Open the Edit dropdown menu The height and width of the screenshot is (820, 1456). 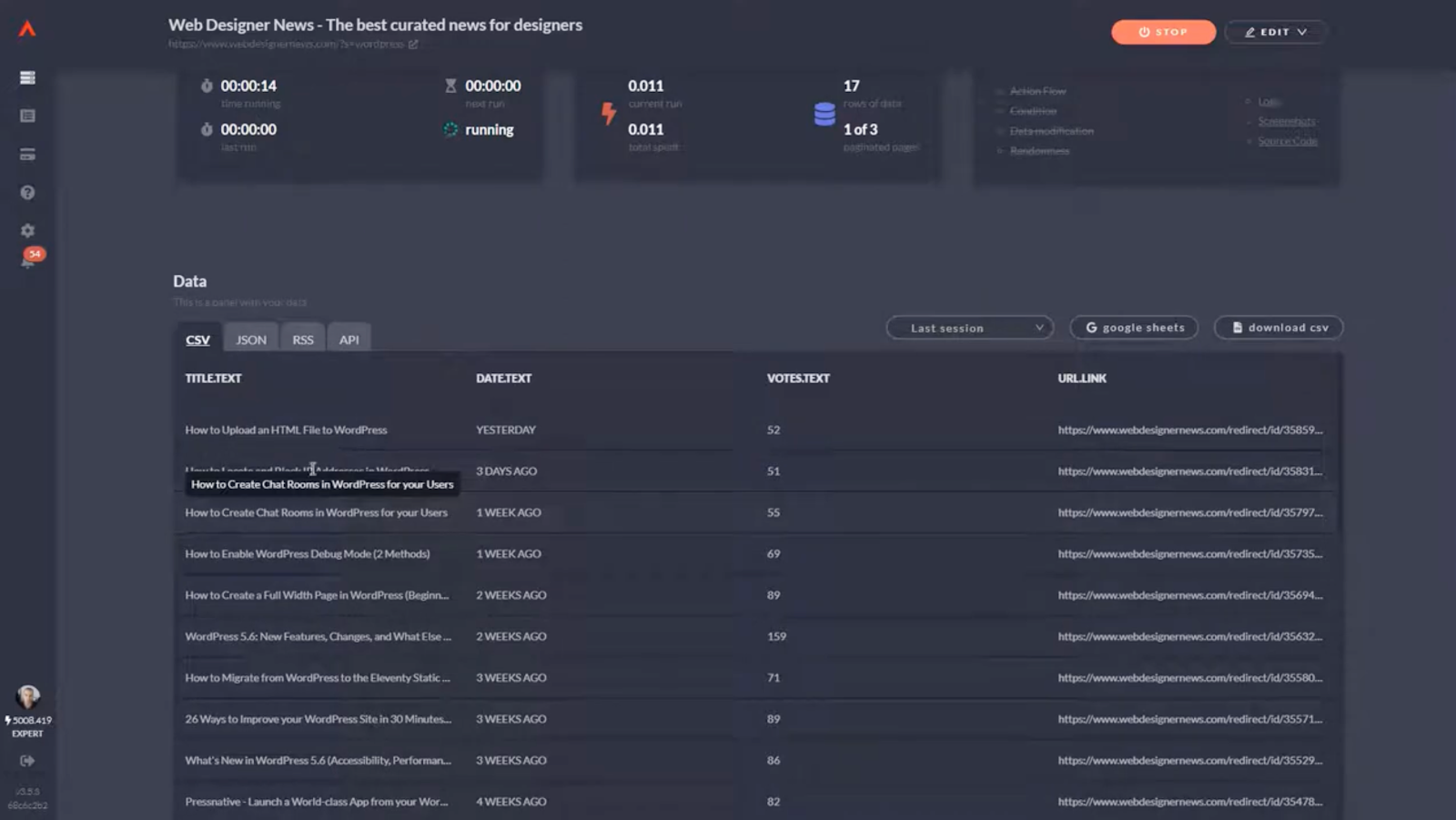point(1275,32)
